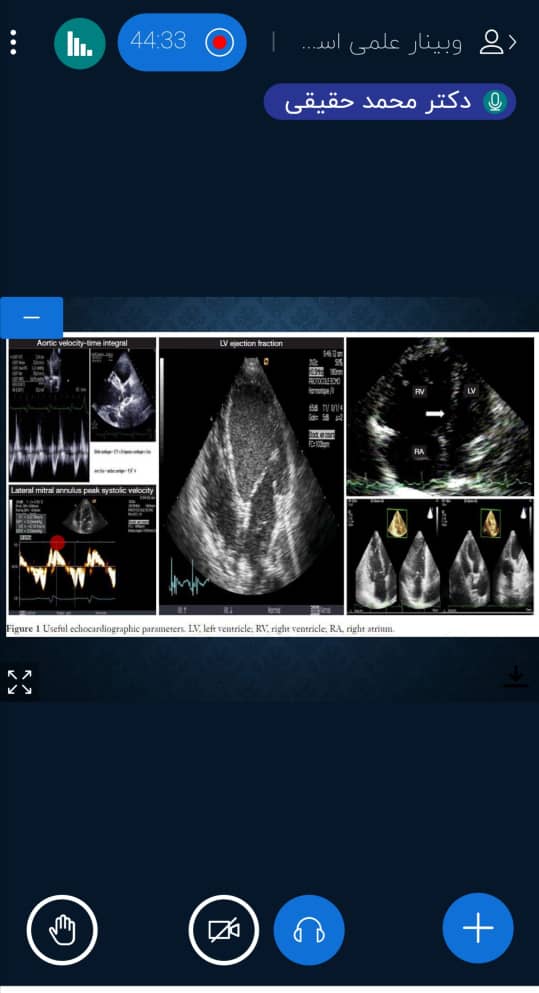Screen dimensions: 539x993
Task: Toggle the headphones audio button
Action: (x=309, y=930)
